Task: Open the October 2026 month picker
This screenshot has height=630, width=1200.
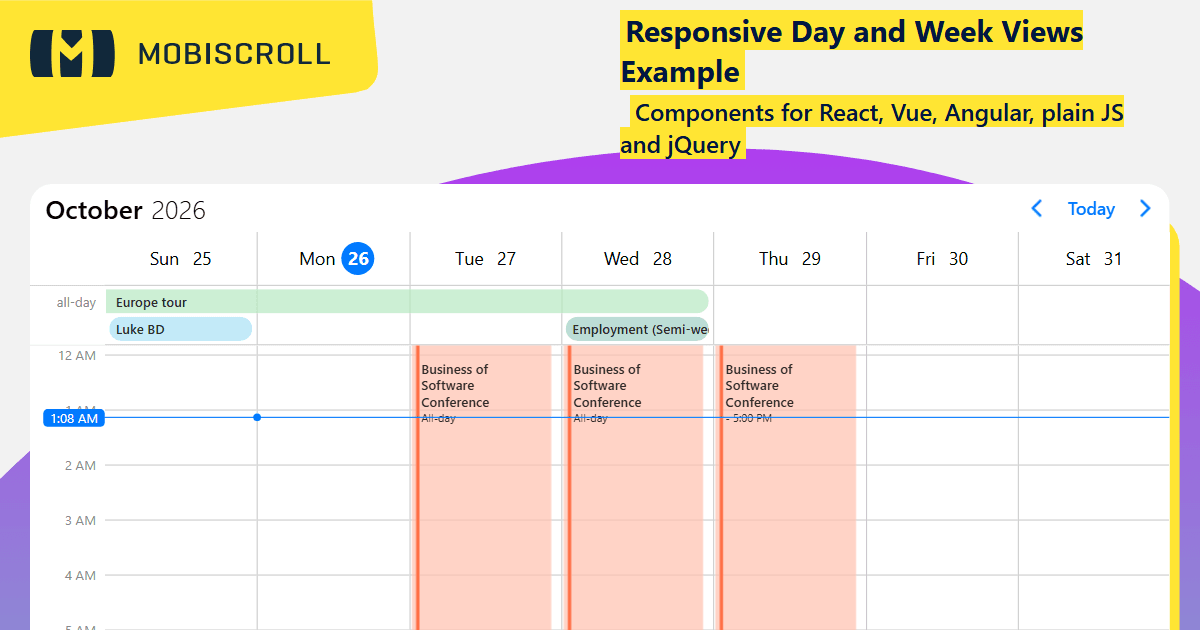Action: pos(126,210)
